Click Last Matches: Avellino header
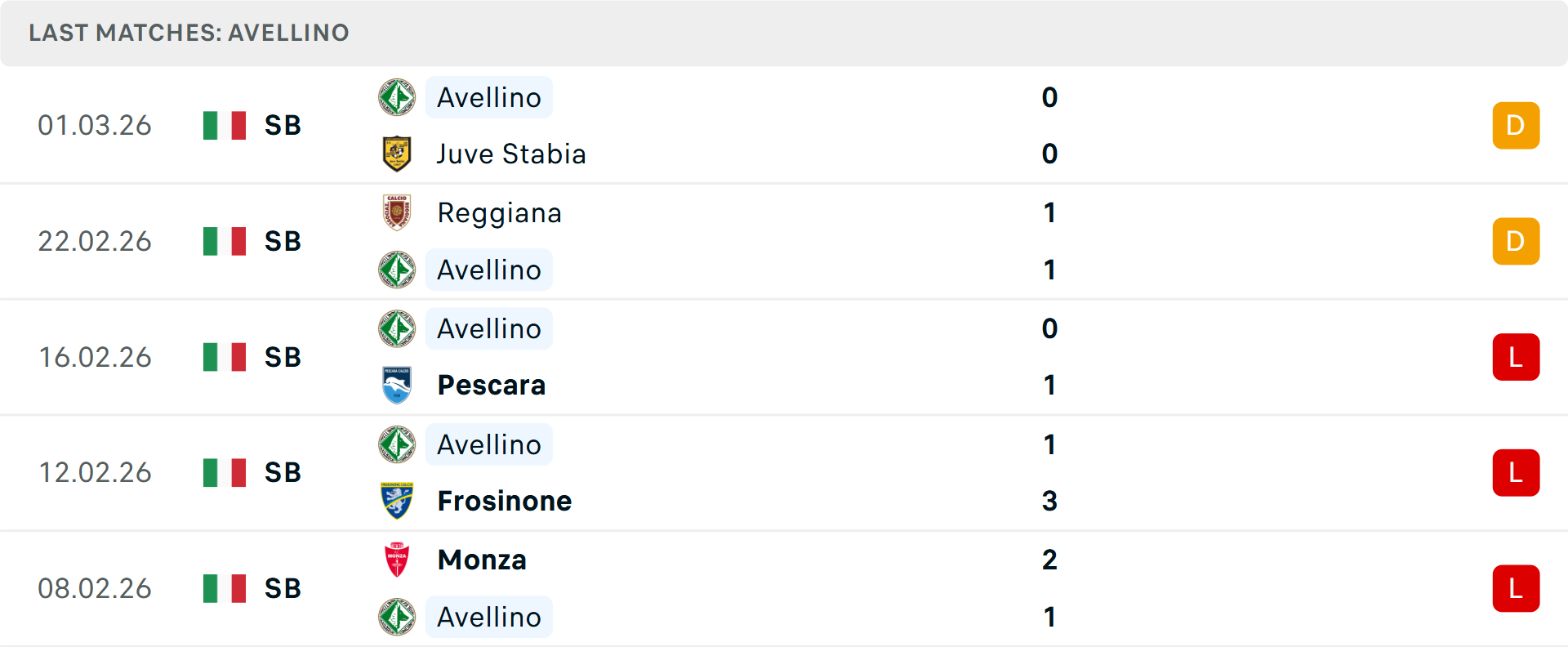1568x647 pixels. click(189, 33)
